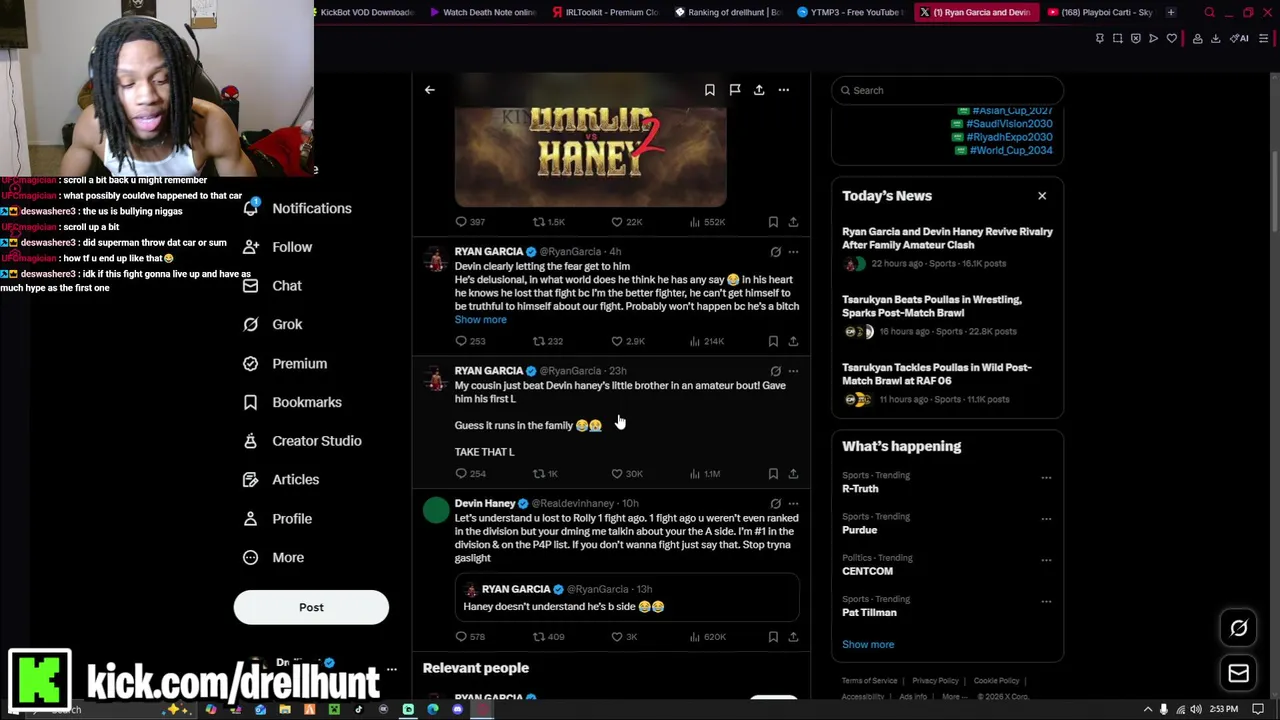Screen dimensions: 1280x720
Task: Open Premium in the sidebar
Action: [x=285, y=363]
